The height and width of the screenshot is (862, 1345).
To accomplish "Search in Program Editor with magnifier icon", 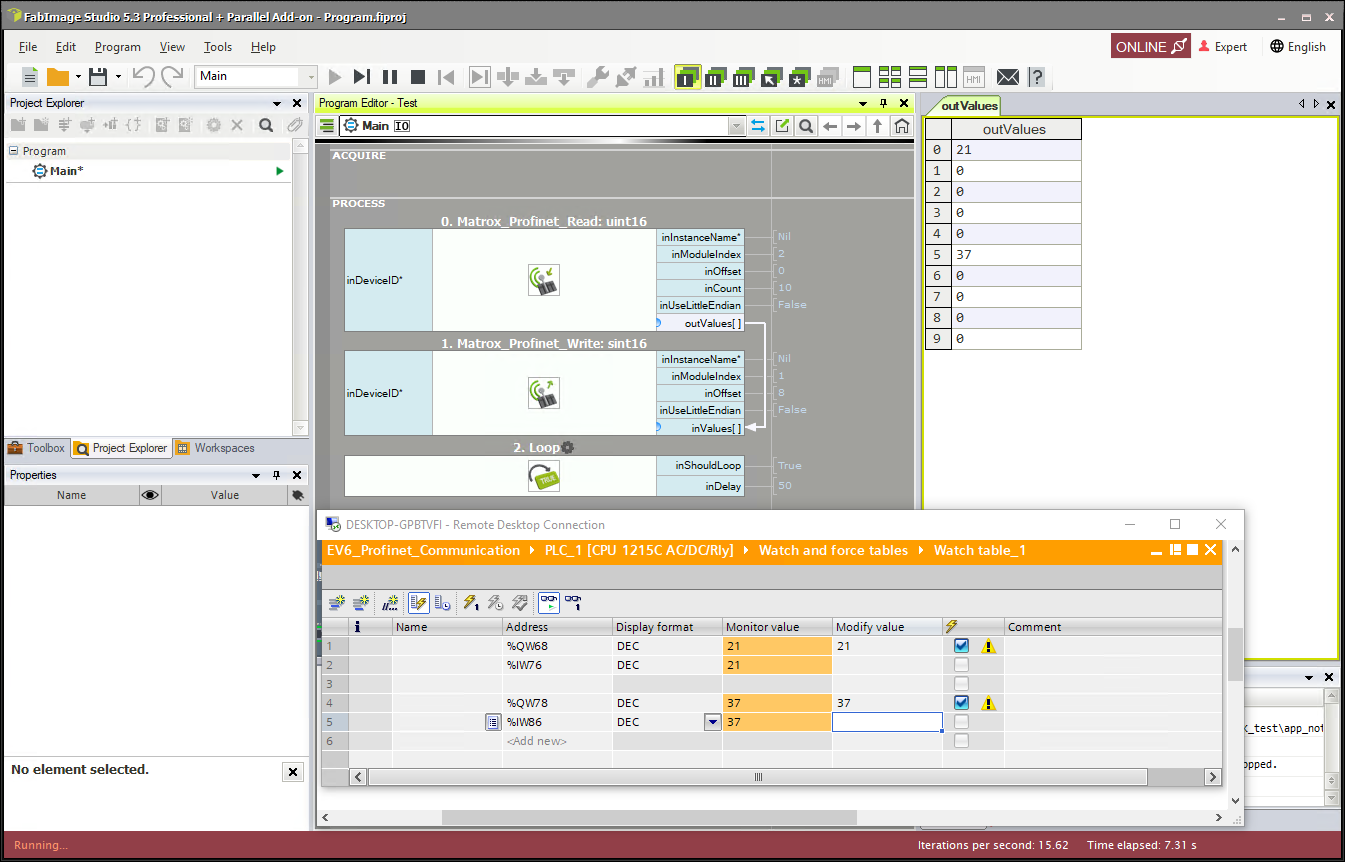I will pyautogui.click(x=806, y=126).
